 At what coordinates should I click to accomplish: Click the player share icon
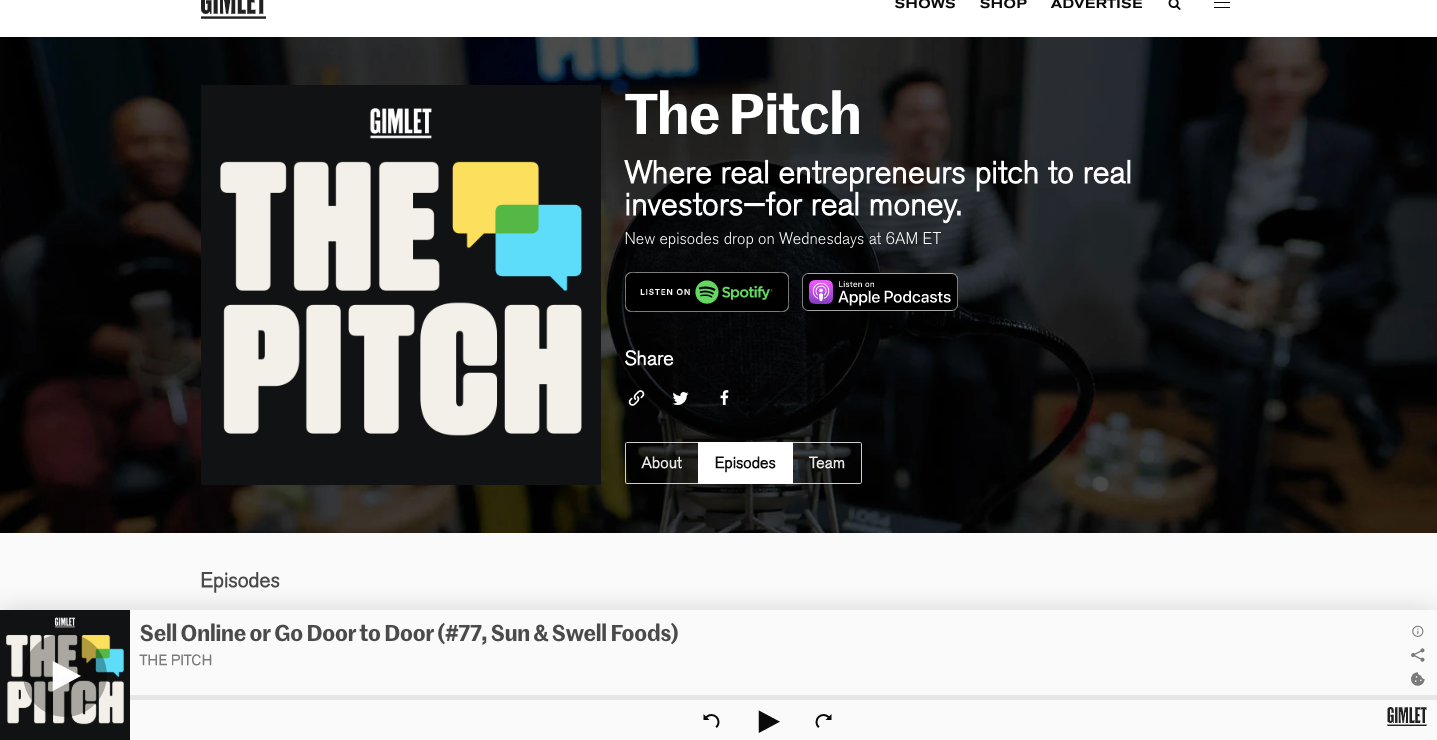(x=1417, y=655)
